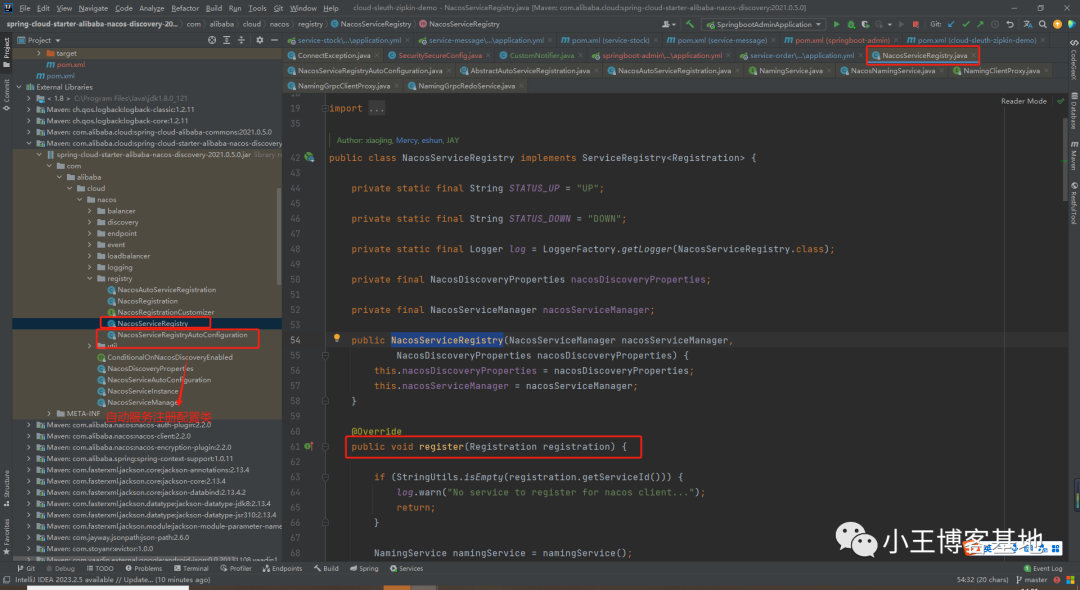Click the master Git branch in status bar
1080x590 pixels.
1031,580
